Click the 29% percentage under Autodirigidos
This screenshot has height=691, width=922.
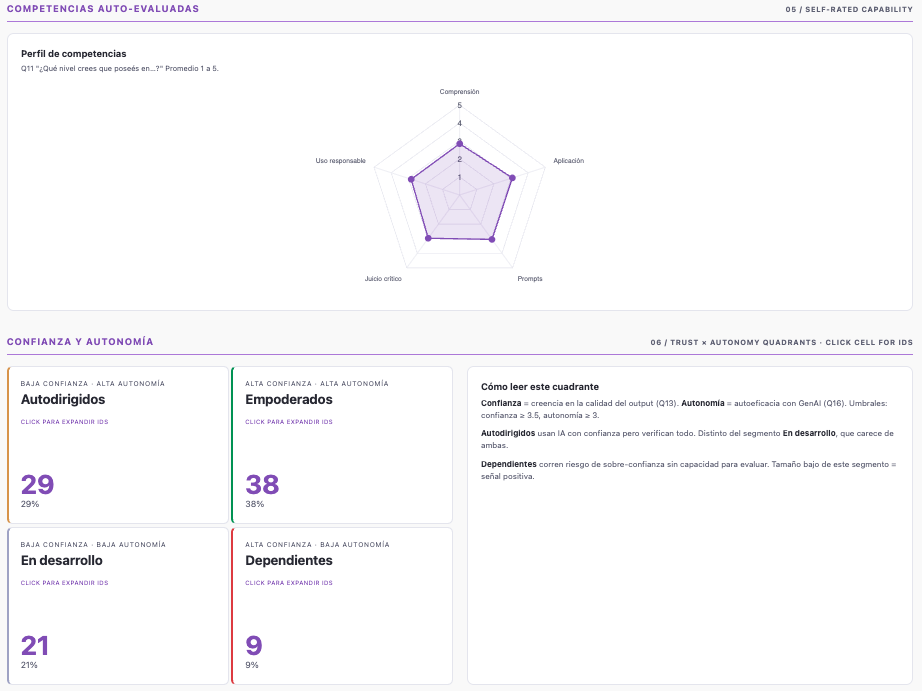[x=30, y=504]
